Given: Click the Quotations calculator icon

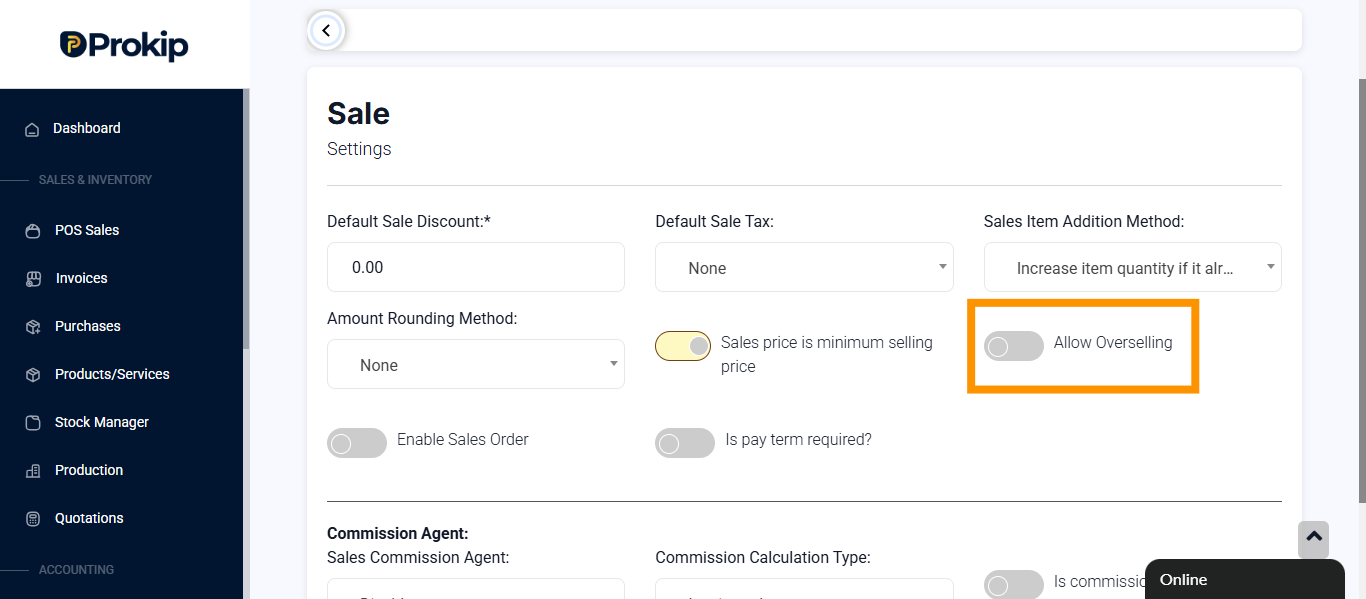Looking at the screenshot, I should [33, 519].
